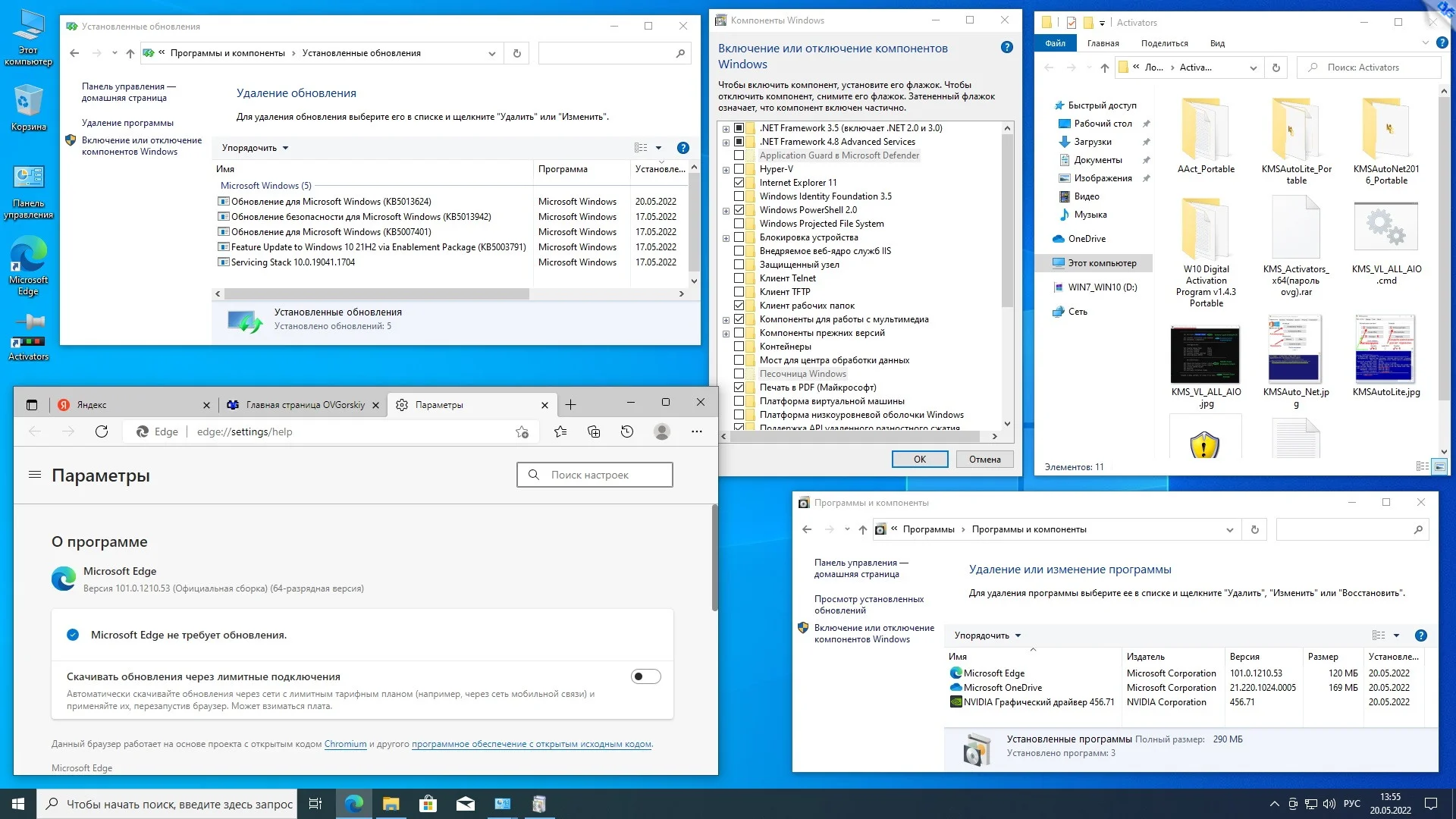Open Упорядочить dropdown in Installed Updates
1456x819 pixels.
tap(255, 148)
